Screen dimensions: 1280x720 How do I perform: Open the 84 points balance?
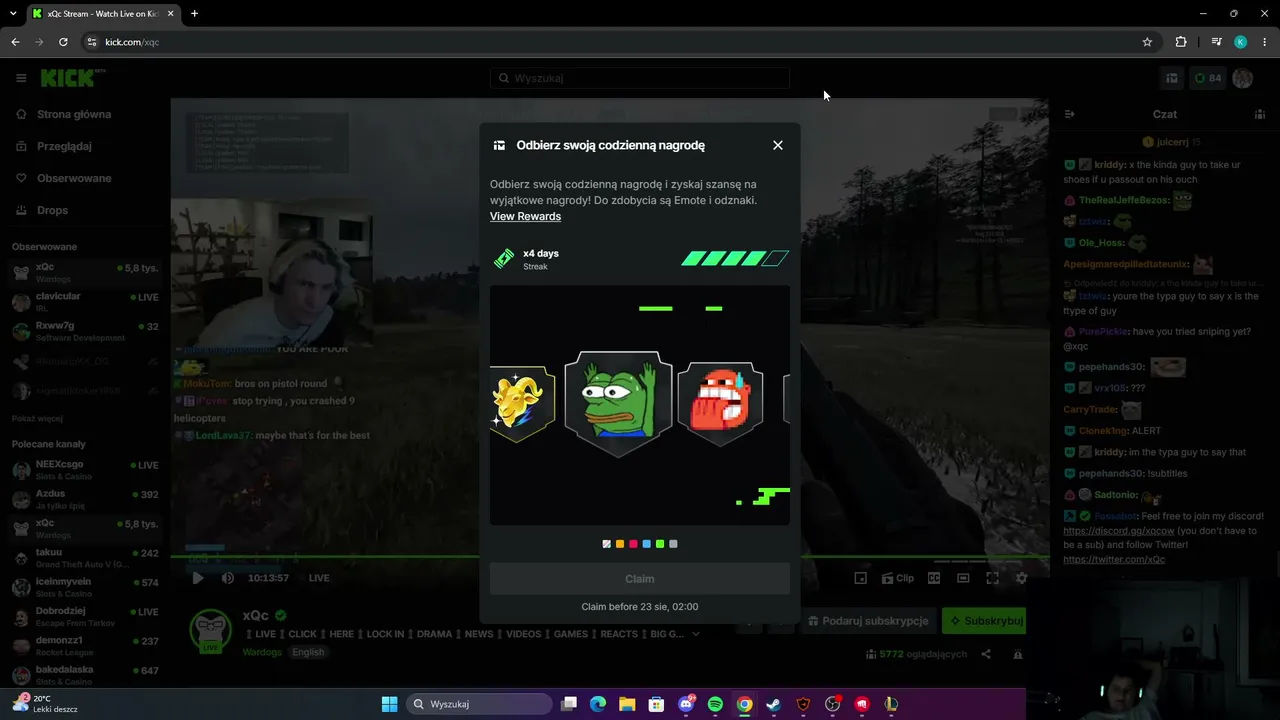point(1208,78)
